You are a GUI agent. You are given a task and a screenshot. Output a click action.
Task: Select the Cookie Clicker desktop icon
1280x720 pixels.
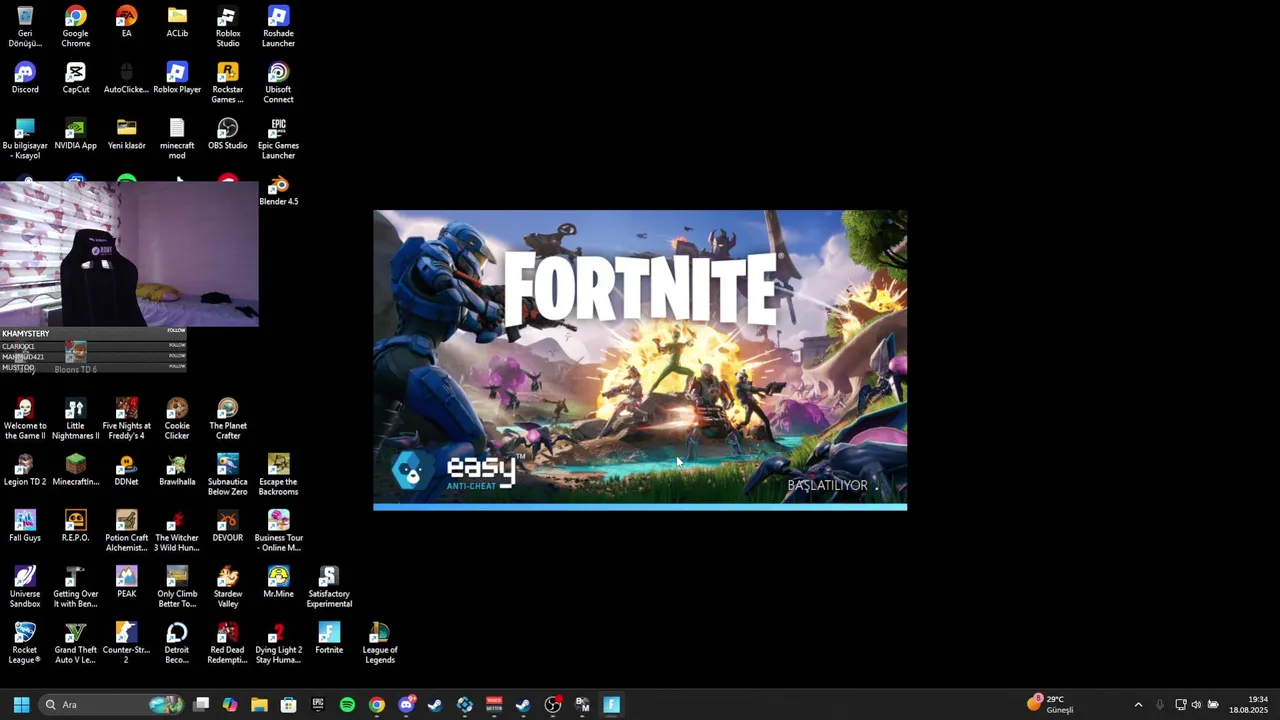click(x=177, y=419)
